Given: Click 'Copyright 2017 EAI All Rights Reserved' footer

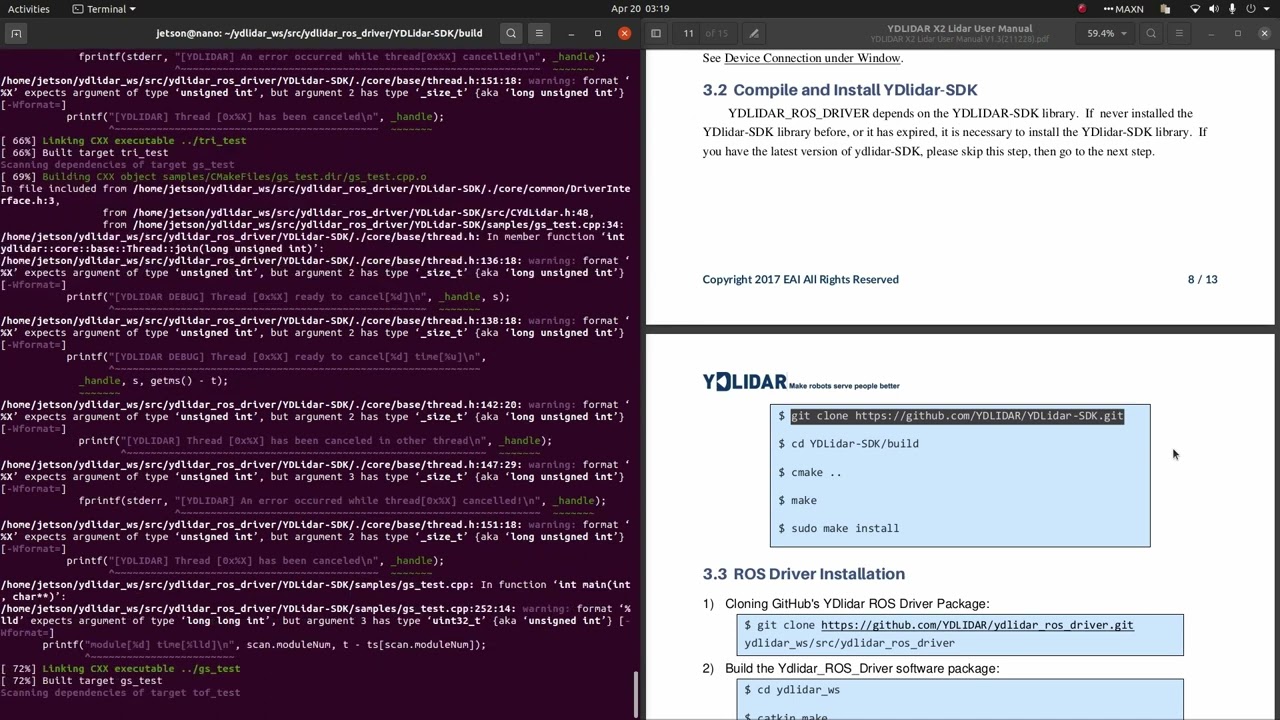Looking at the screenshot, I should click(x=800, y=279).
